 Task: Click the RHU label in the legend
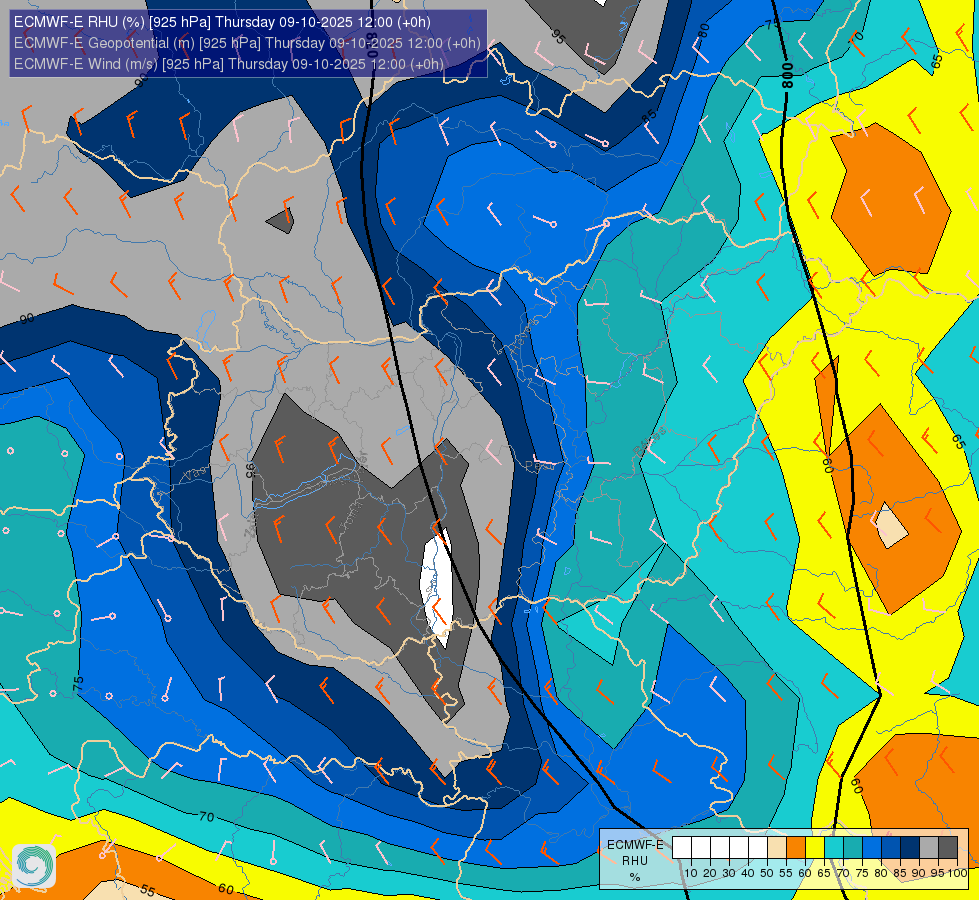[635, 861]
